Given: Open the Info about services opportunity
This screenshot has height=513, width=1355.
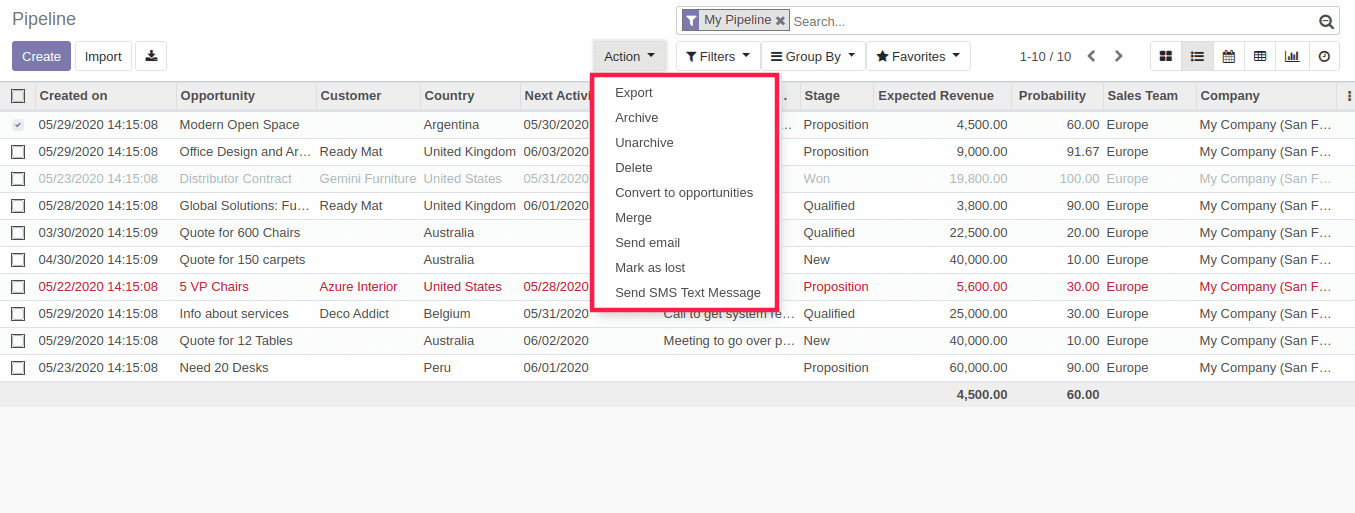Looking at the screenshot, I should coord(234,314).
